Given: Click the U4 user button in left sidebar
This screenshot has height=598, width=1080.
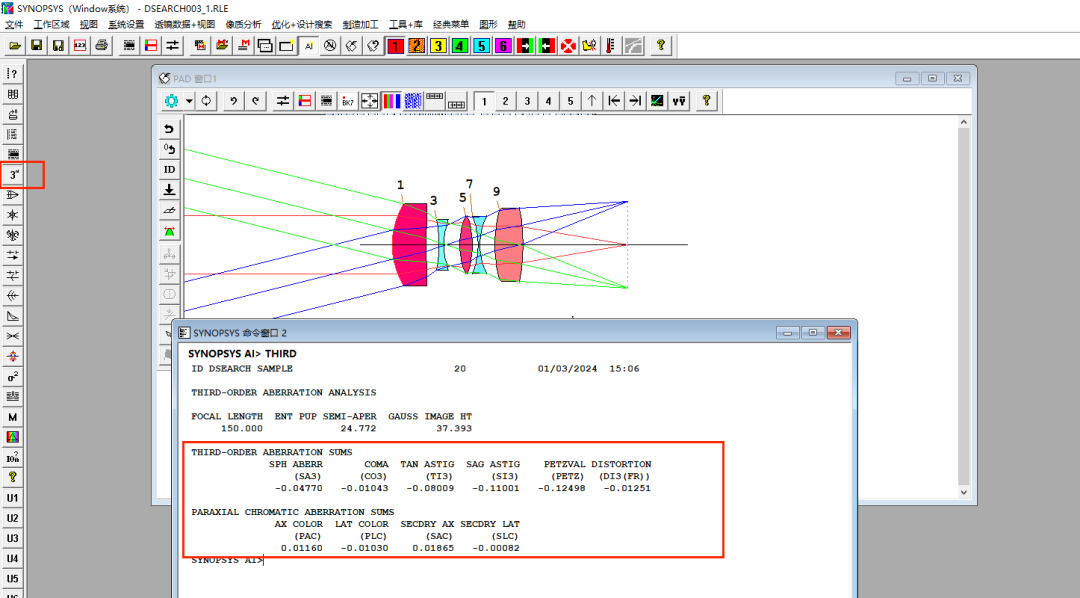Looking at the screenshot, I should [13, 558].
